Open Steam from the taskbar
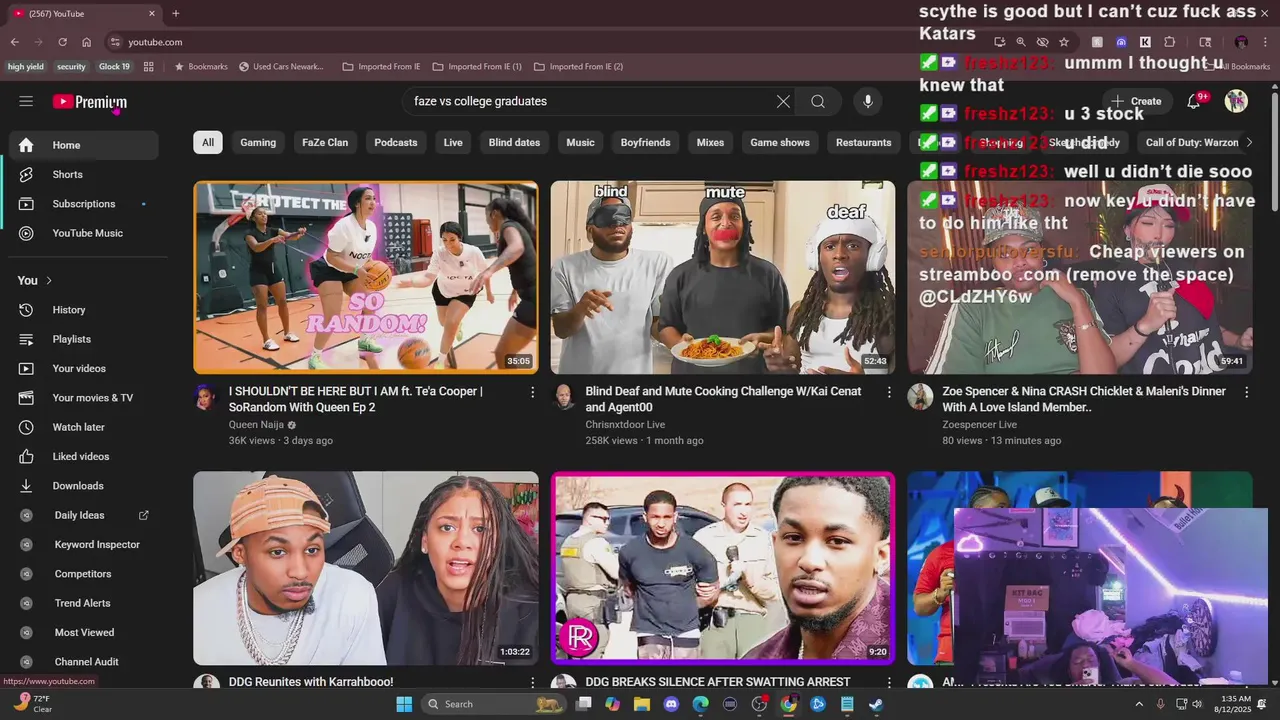The height and width of the screenshot is (720, 1280). click(876, 704)
